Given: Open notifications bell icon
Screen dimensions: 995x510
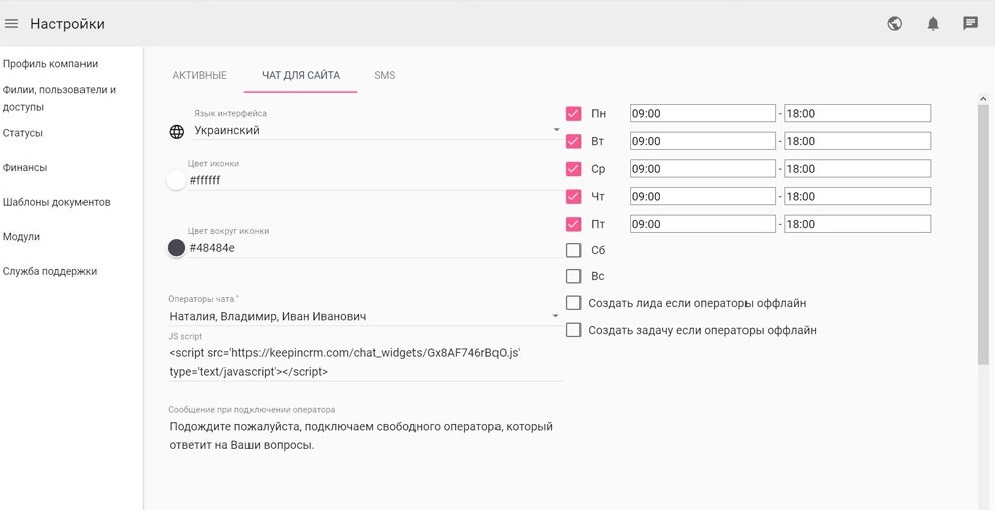Looking at the screenshot, I should click(x=933, y=24).
